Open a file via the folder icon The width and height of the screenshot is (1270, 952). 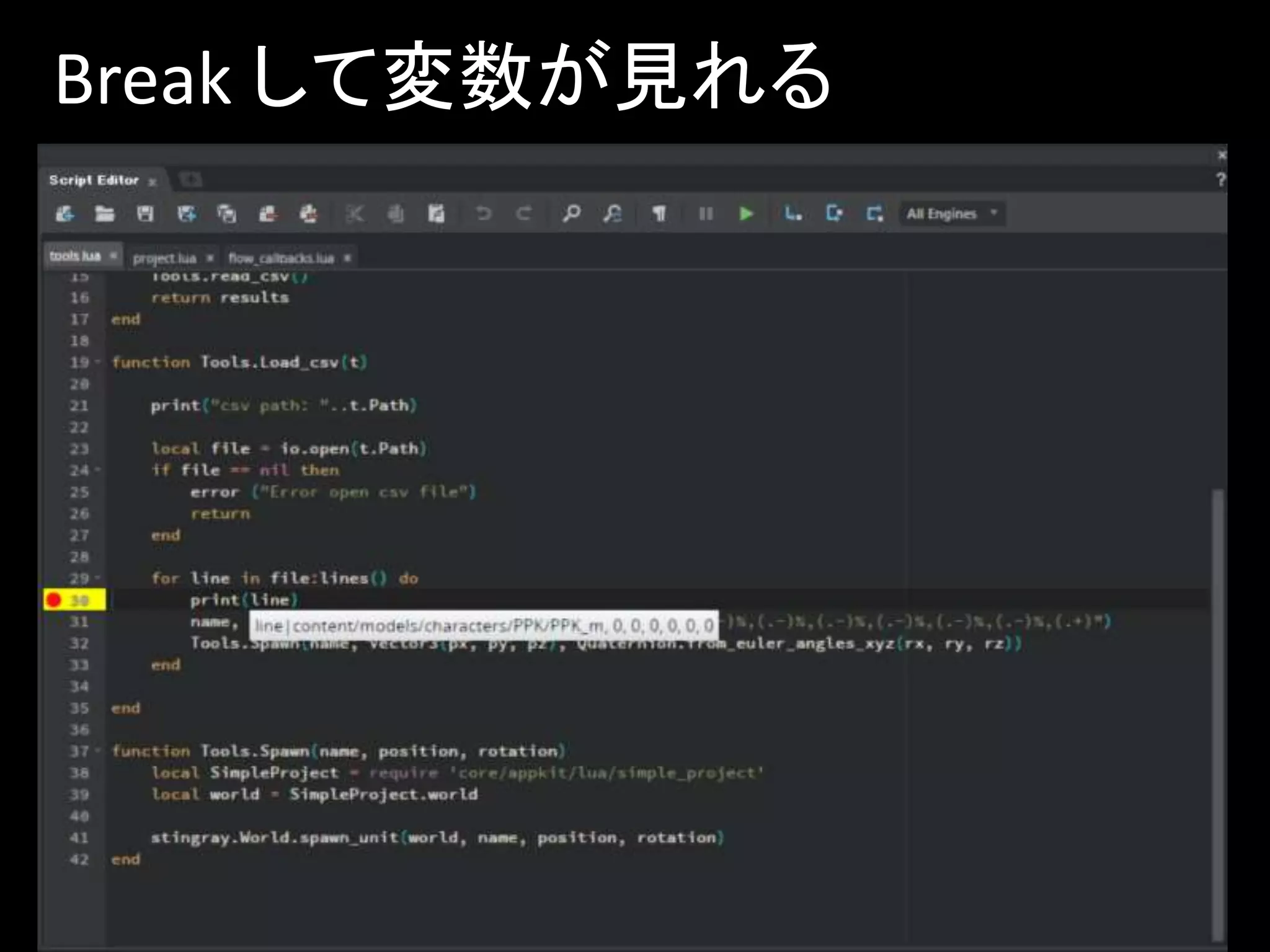pyautogui.click(x=105, y=214)
